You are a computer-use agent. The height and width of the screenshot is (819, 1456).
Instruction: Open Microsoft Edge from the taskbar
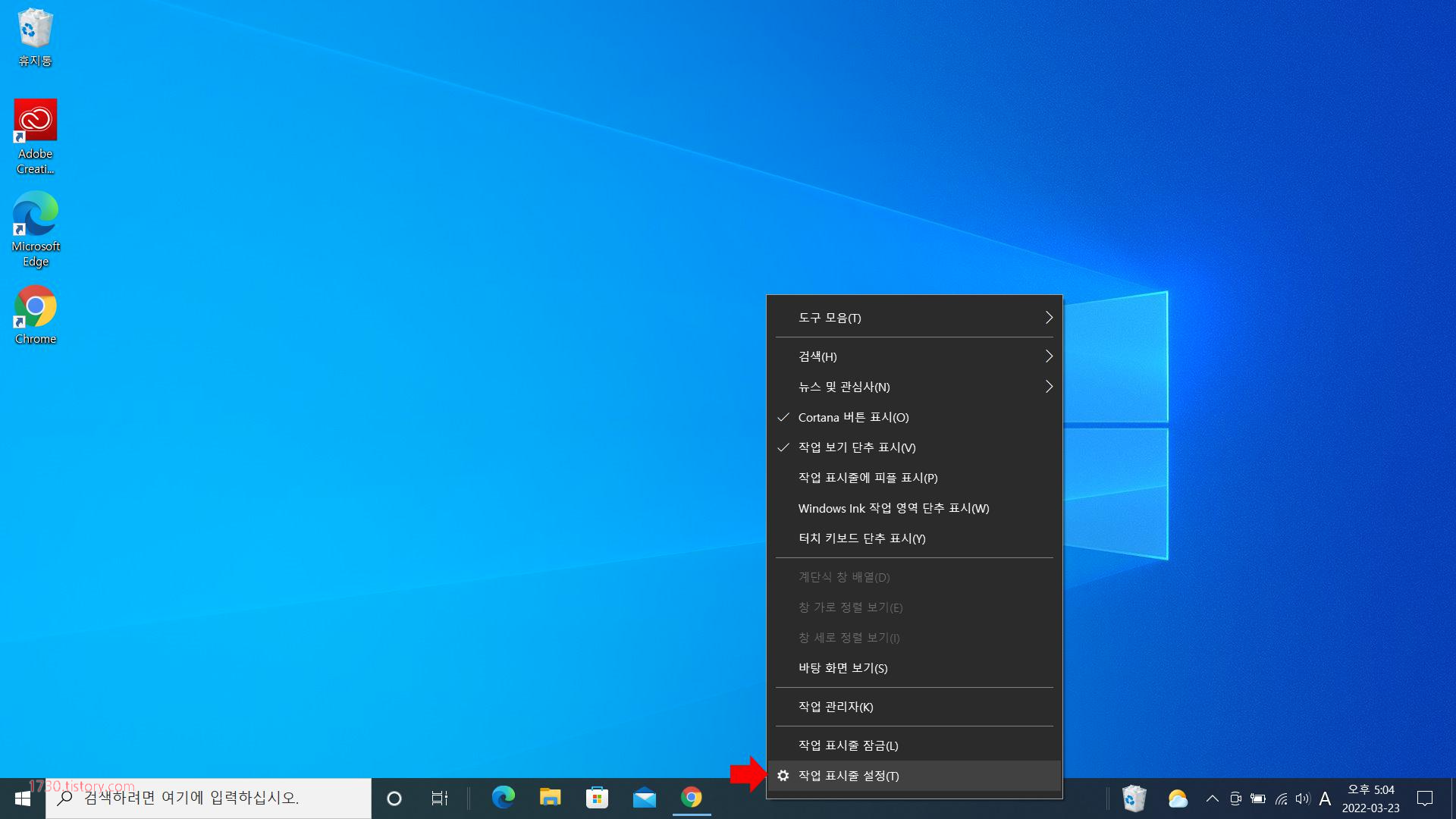[503, 798]
